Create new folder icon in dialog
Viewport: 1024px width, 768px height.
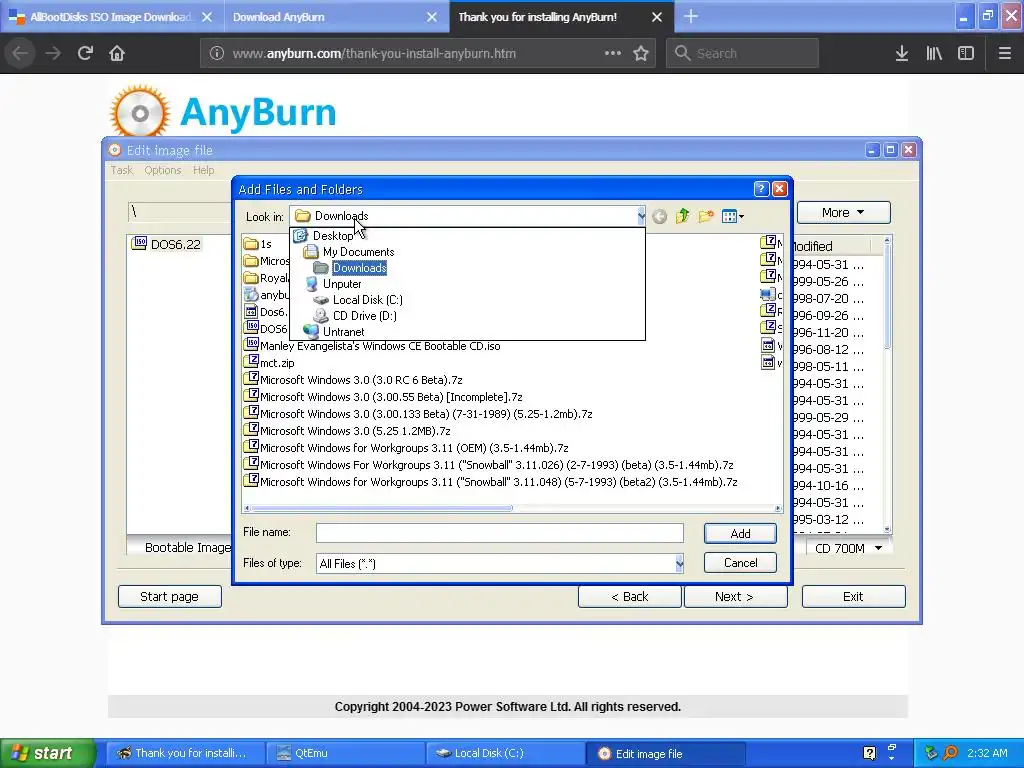click(706, 216)
